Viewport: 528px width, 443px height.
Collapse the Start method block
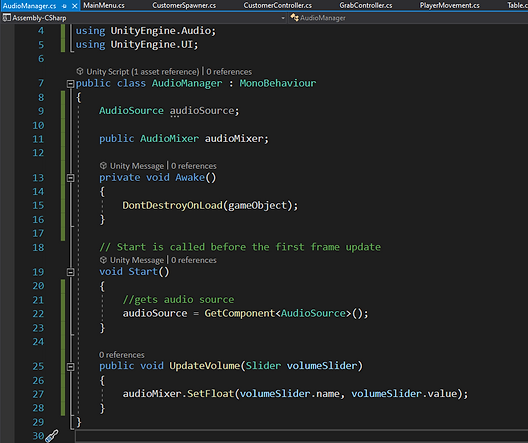point(70,272)
